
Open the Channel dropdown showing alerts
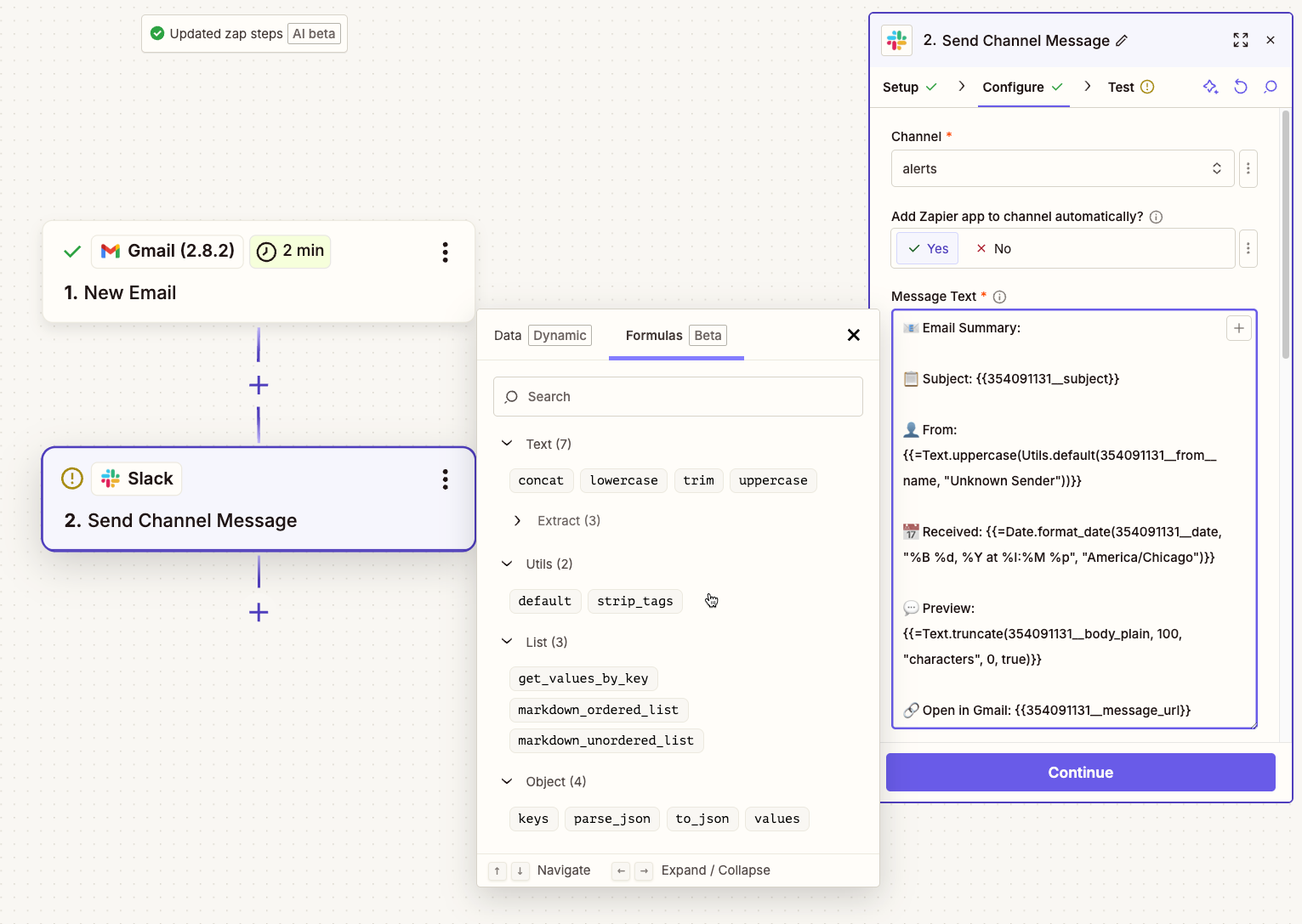[1062, 169]
